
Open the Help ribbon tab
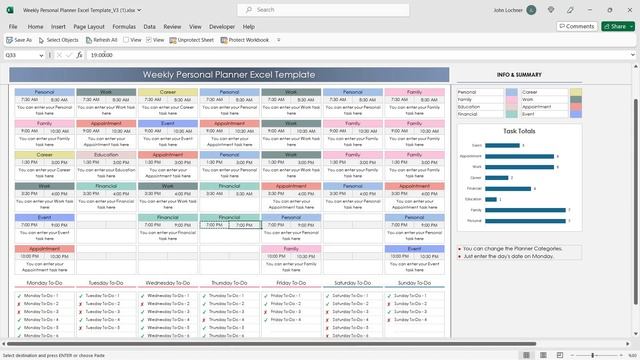[249, 27]
